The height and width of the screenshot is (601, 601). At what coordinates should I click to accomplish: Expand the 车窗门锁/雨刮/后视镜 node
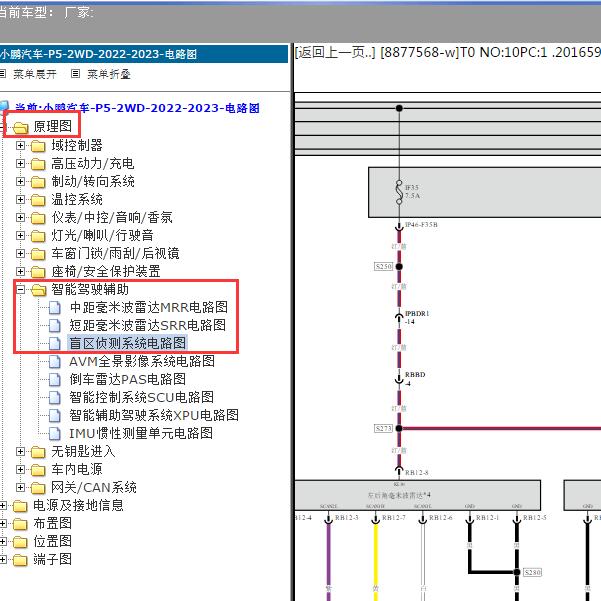click(20, 254)
